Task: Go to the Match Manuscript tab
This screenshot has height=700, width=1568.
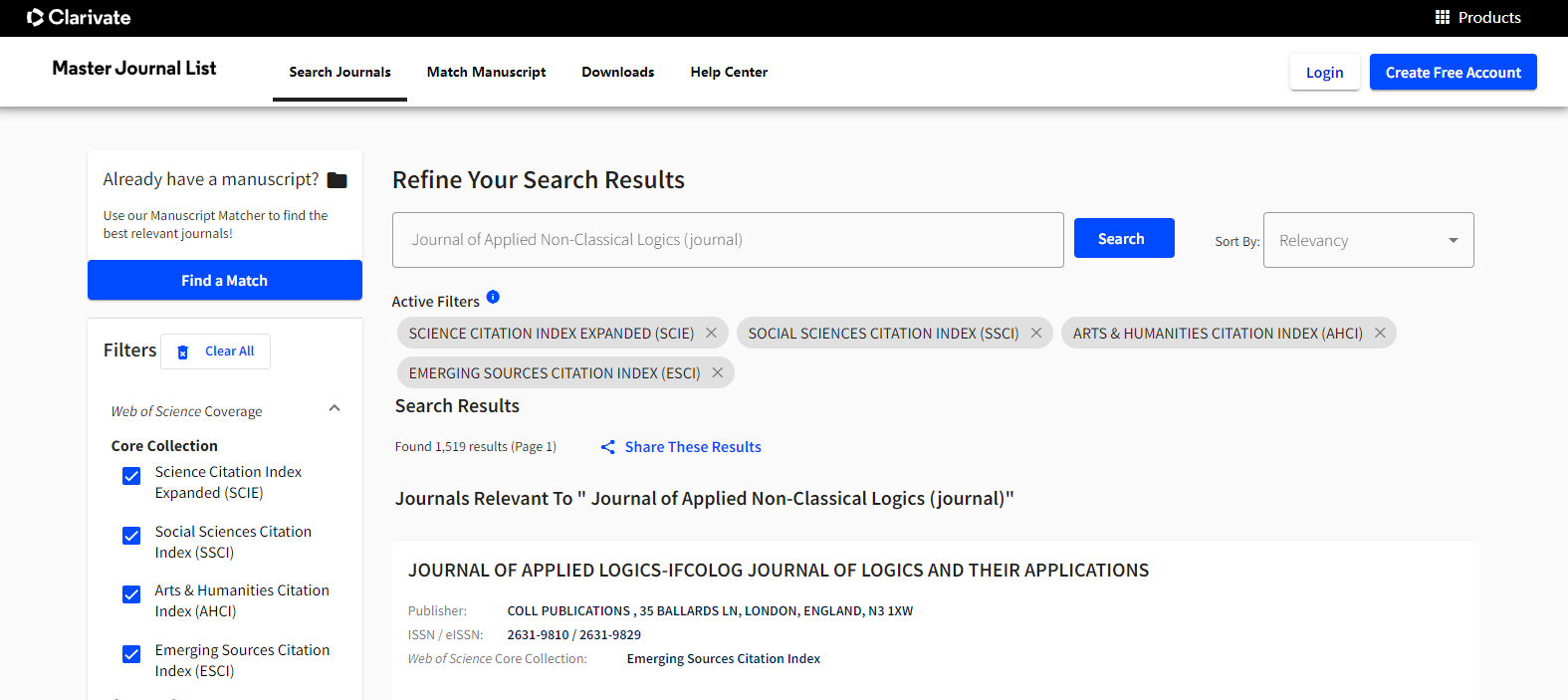Action: 486,72
